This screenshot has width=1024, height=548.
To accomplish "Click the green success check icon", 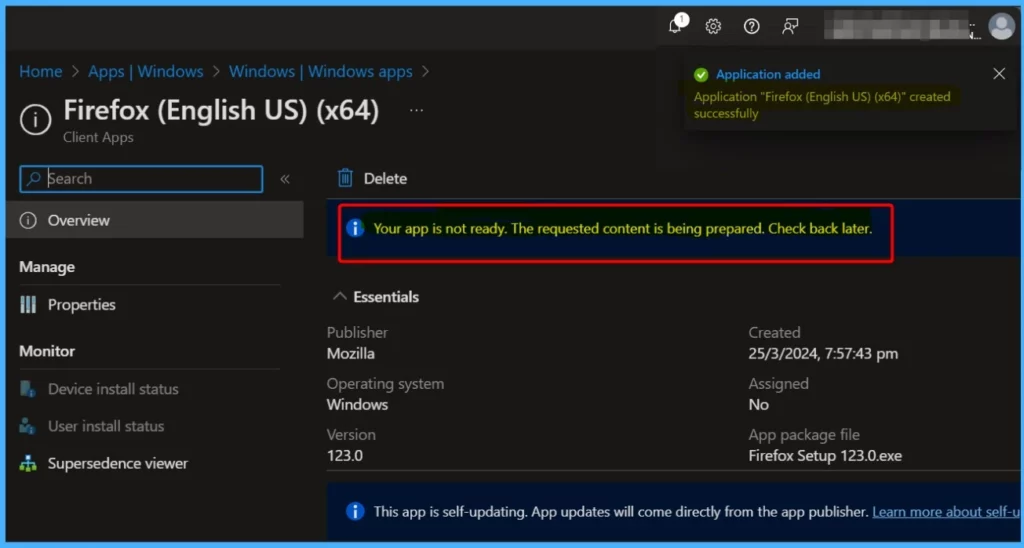I will click(701, 75).
